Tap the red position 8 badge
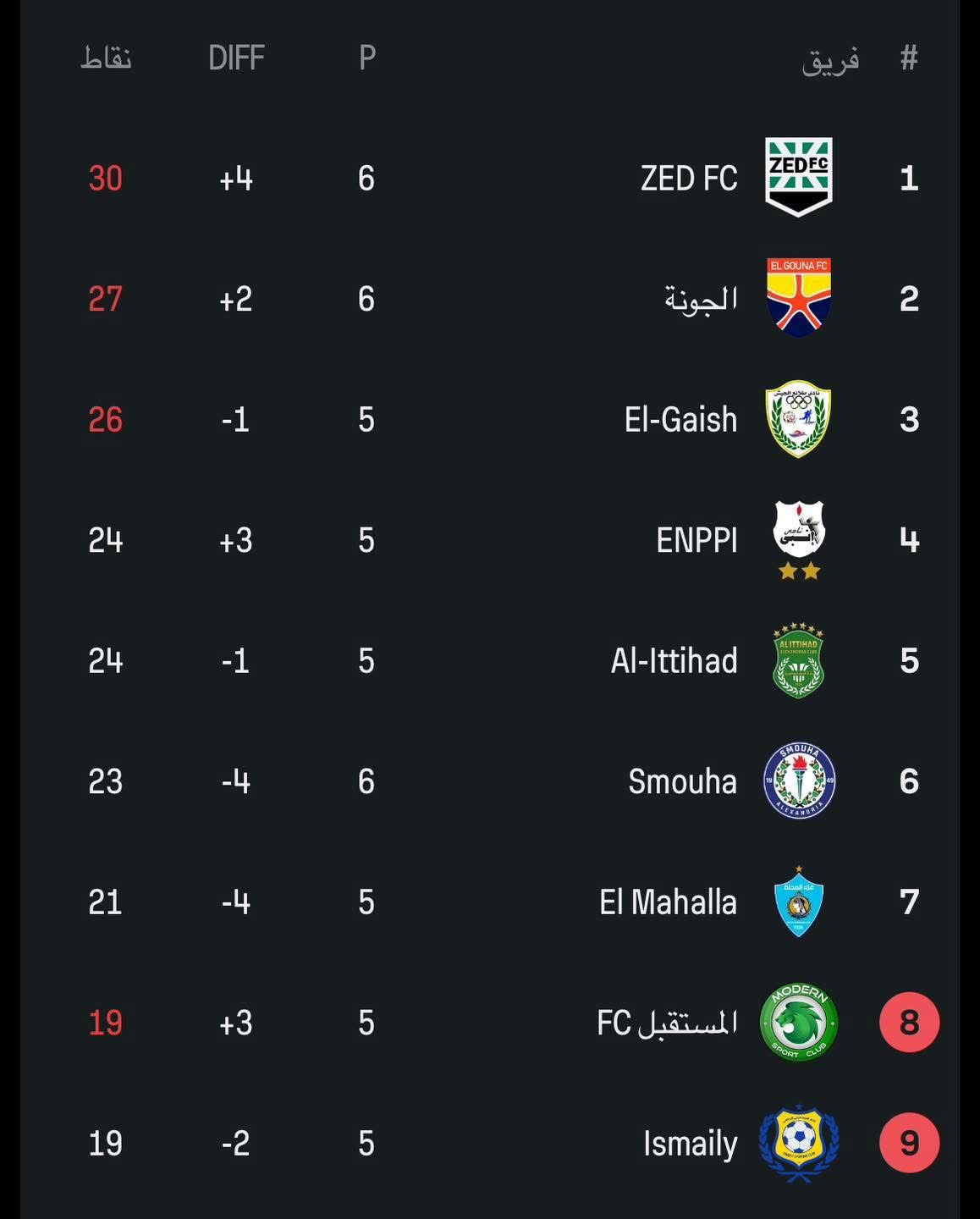 [910, 1023]
